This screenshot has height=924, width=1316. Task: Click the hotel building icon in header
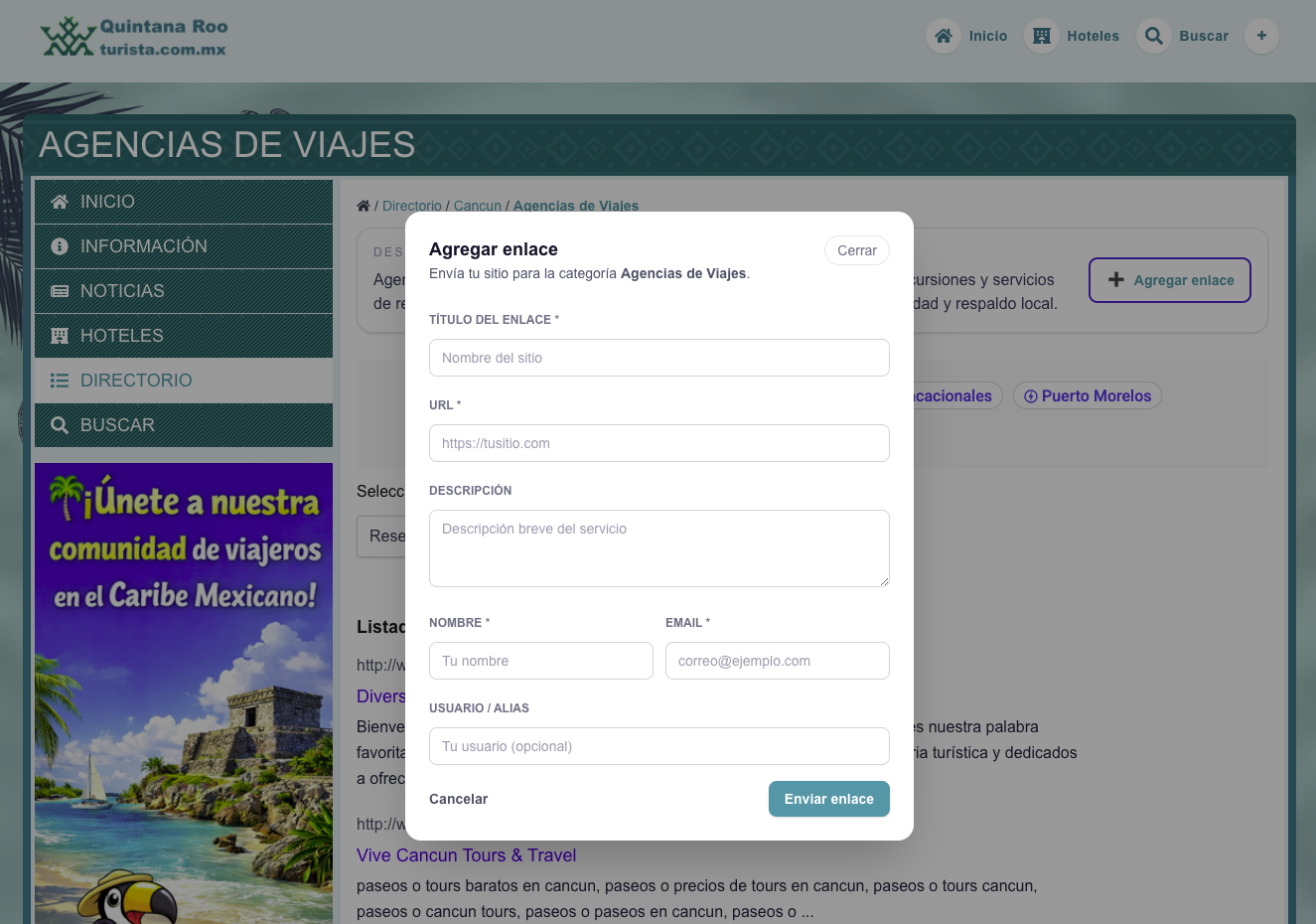pyautogui.click(x=1041, y=36)
